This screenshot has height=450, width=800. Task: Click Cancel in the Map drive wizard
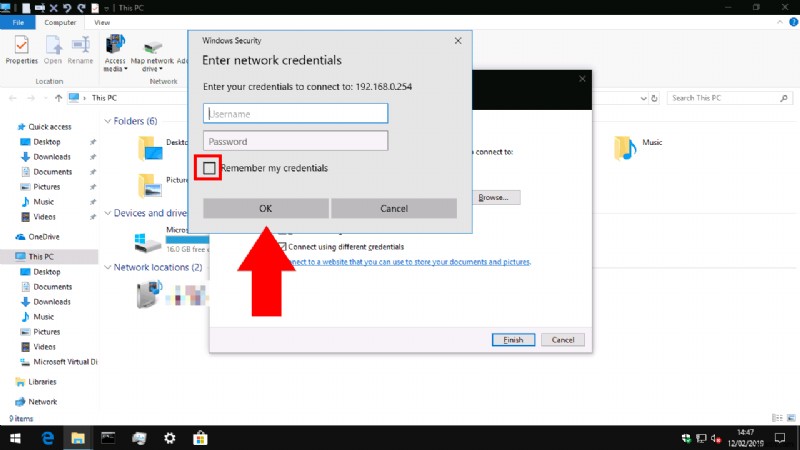563,340
